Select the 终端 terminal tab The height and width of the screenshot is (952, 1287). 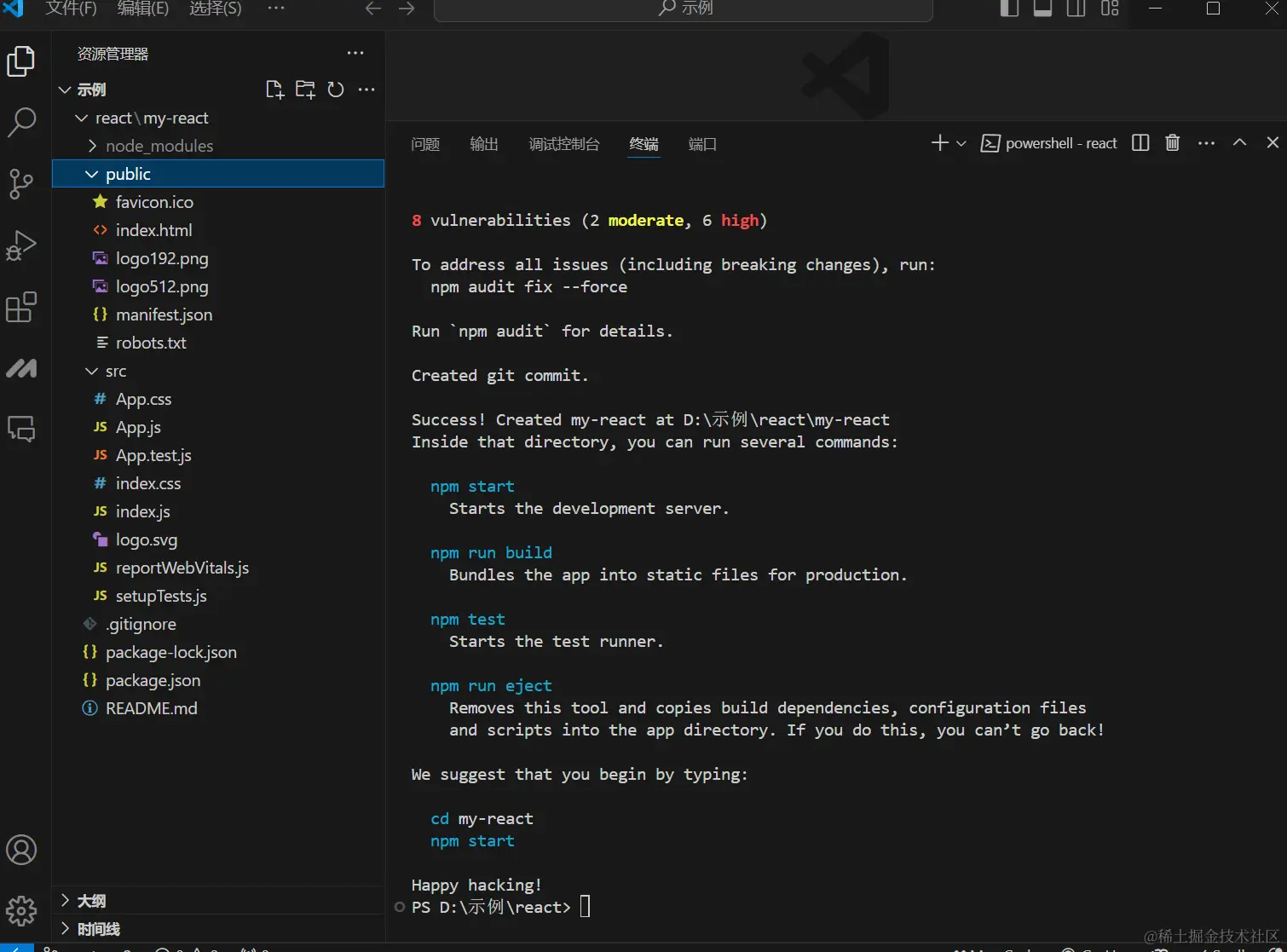click(644, 144)
